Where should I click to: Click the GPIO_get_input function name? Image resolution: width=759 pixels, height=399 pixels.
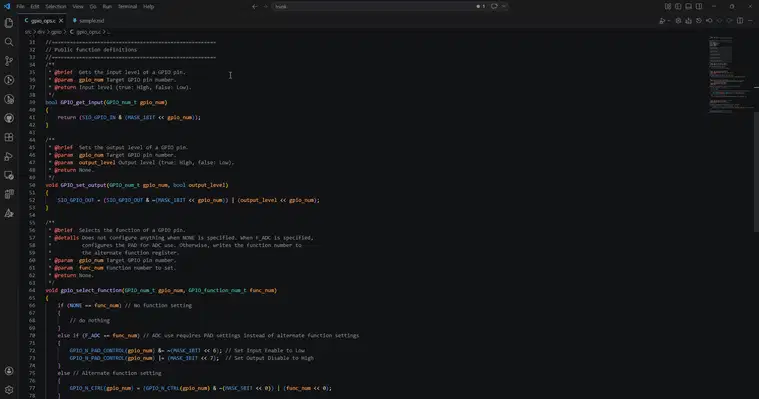[82, 102]
